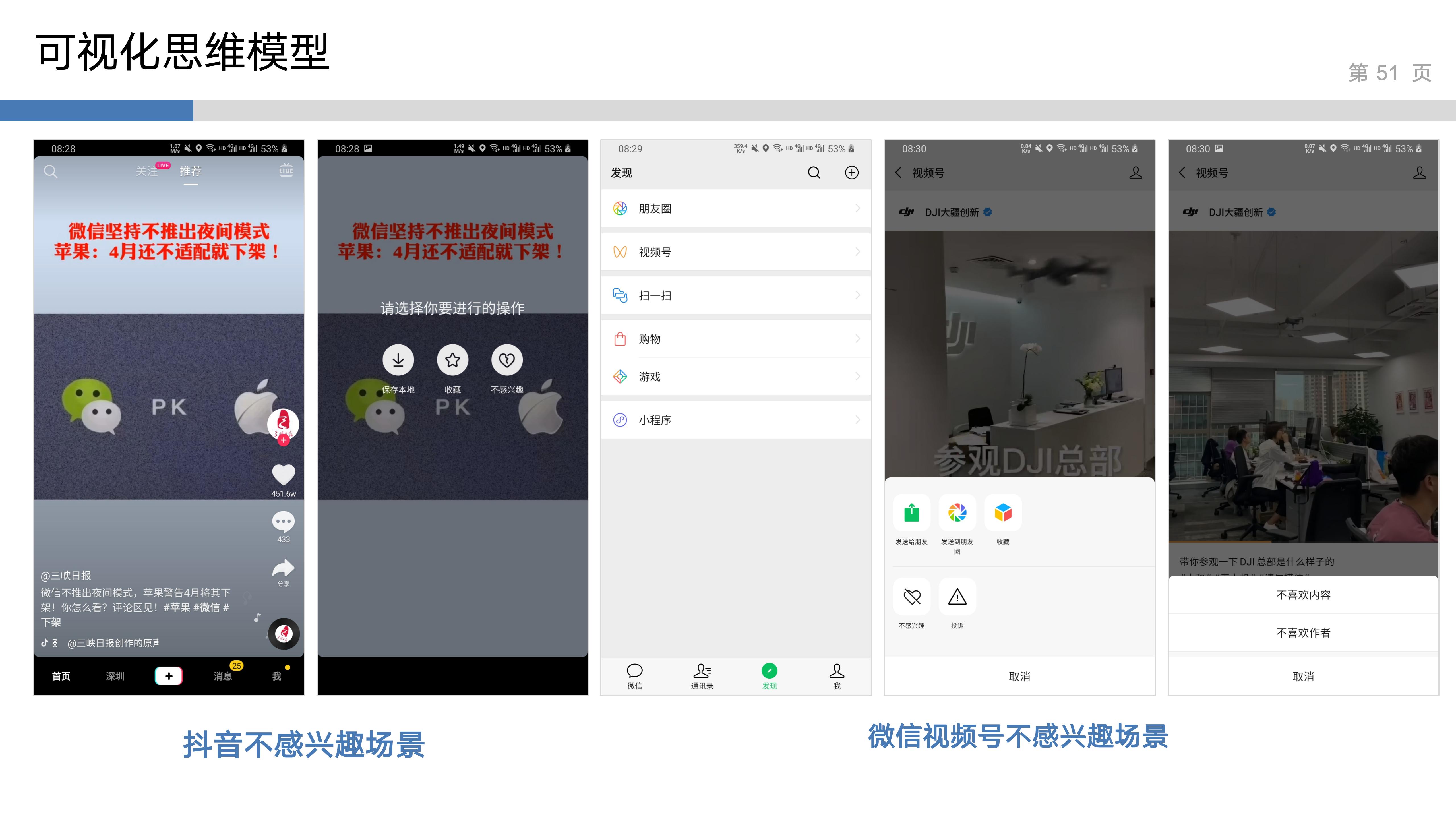The height and width of the screenshot is (819, 1456).
Task: Tap the #苹果 hashtag in the caption
Action: (177, 608)
